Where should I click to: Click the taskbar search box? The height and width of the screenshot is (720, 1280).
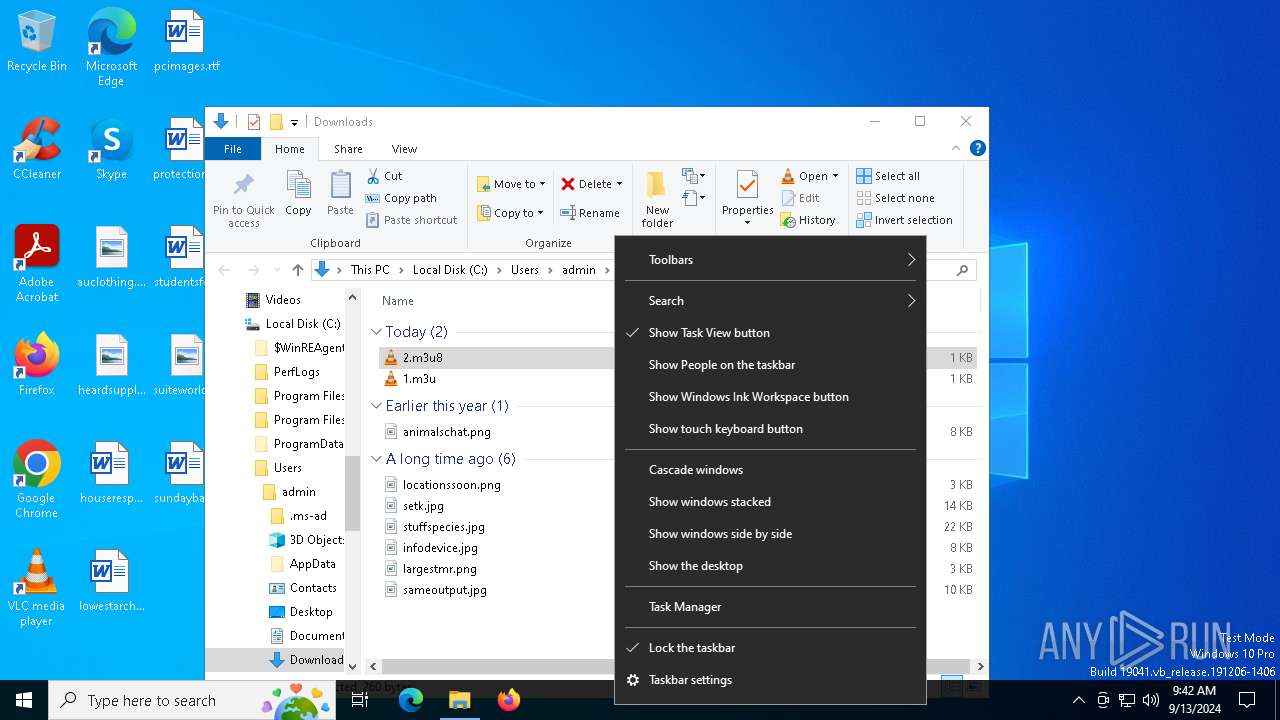pyautogui.click(x=192, y=700)
